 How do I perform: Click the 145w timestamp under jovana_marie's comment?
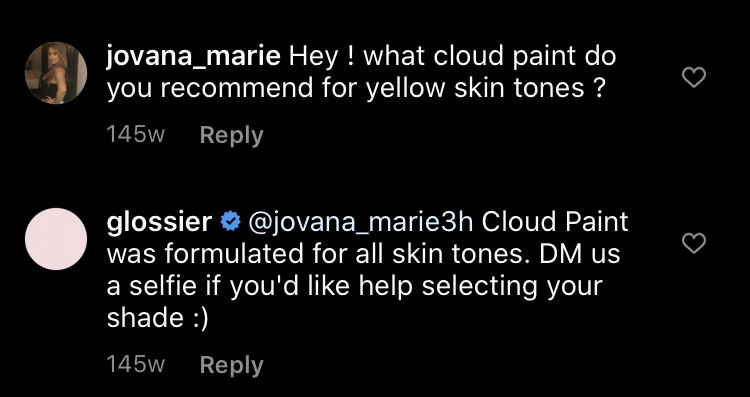point(135,134)
